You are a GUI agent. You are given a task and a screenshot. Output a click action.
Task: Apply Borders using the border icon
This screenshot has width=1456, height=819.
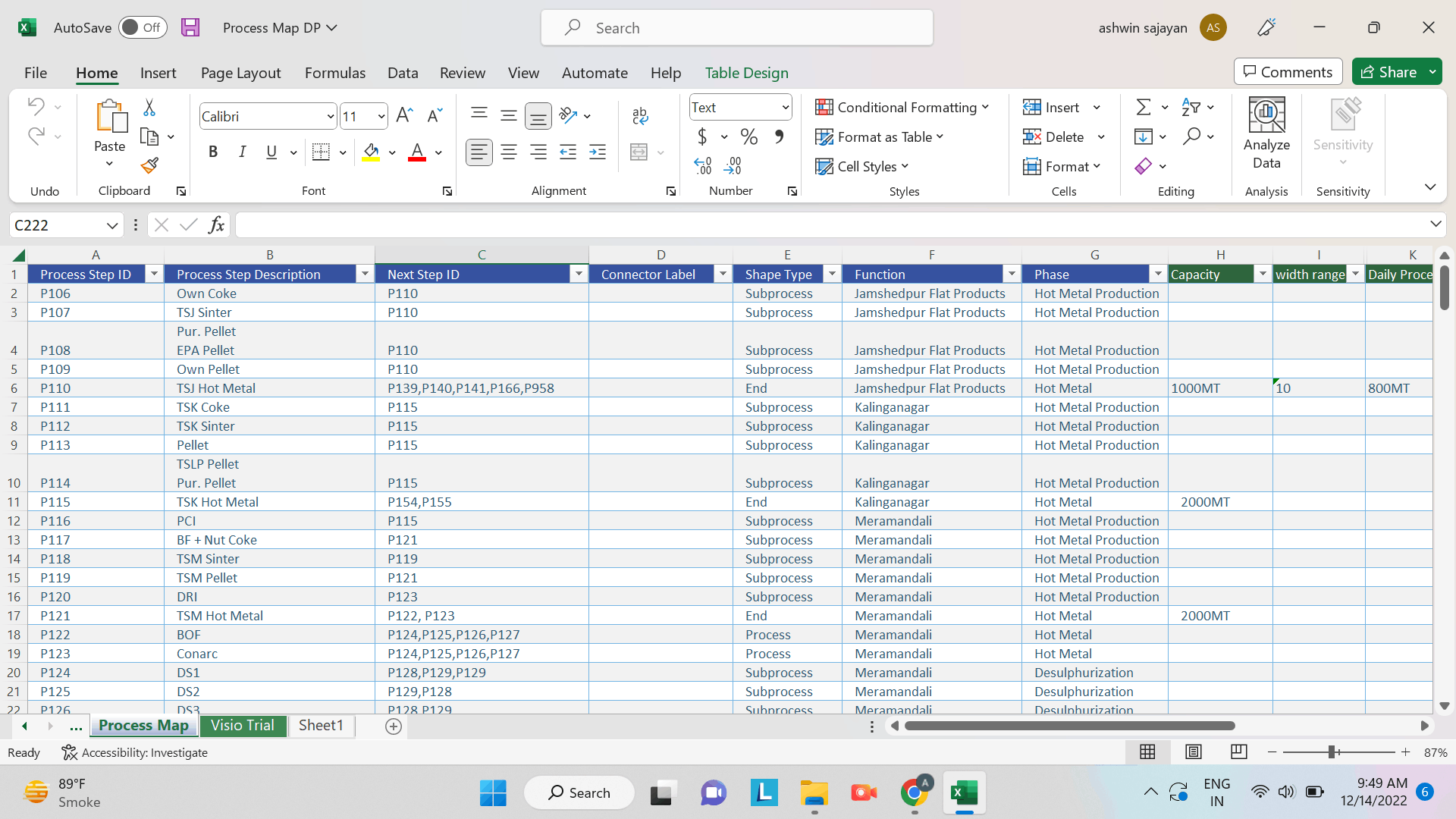click(321, 152)
